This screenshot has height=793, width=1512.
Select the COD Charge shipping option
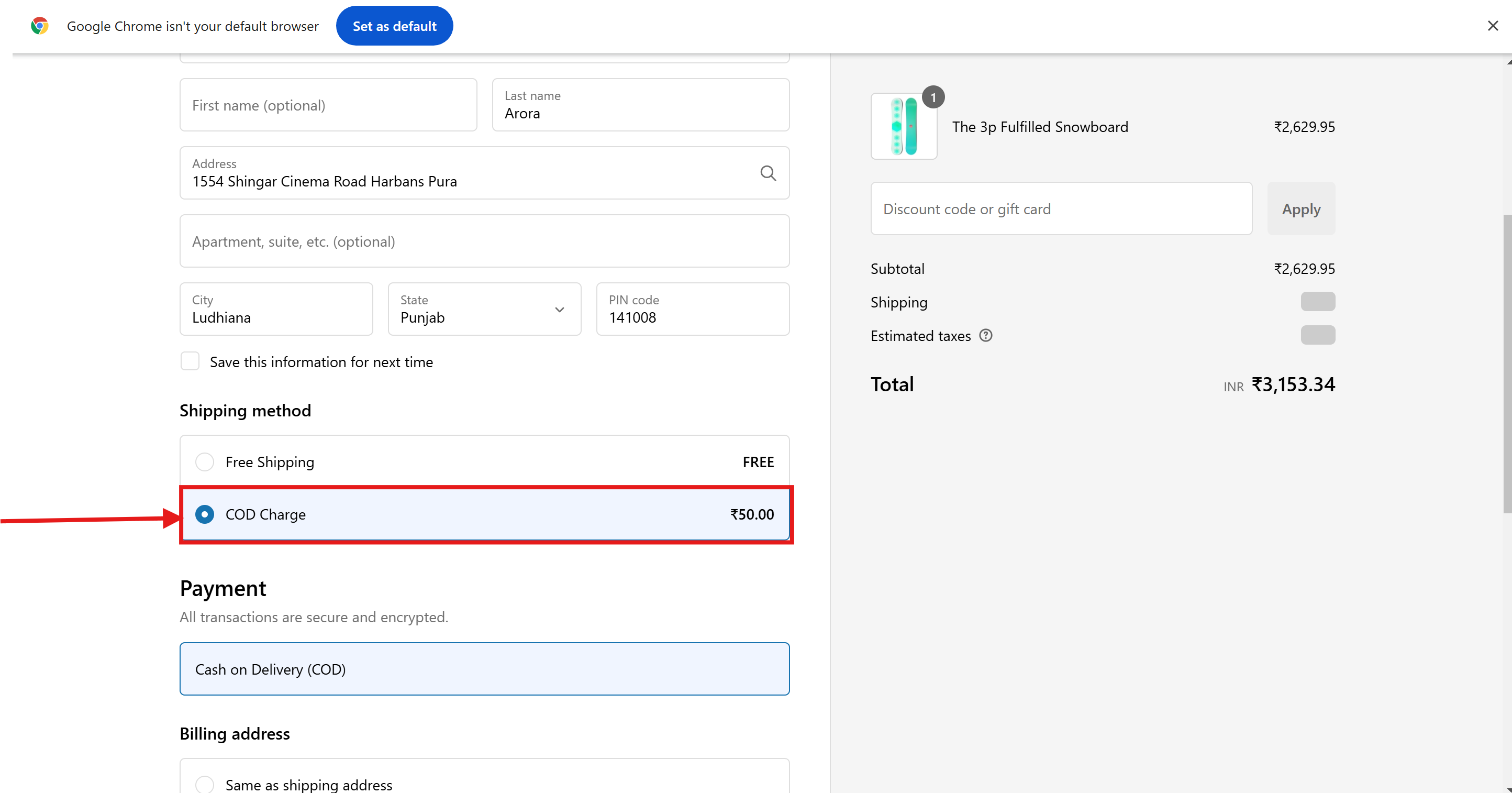[x=204, y=514]
